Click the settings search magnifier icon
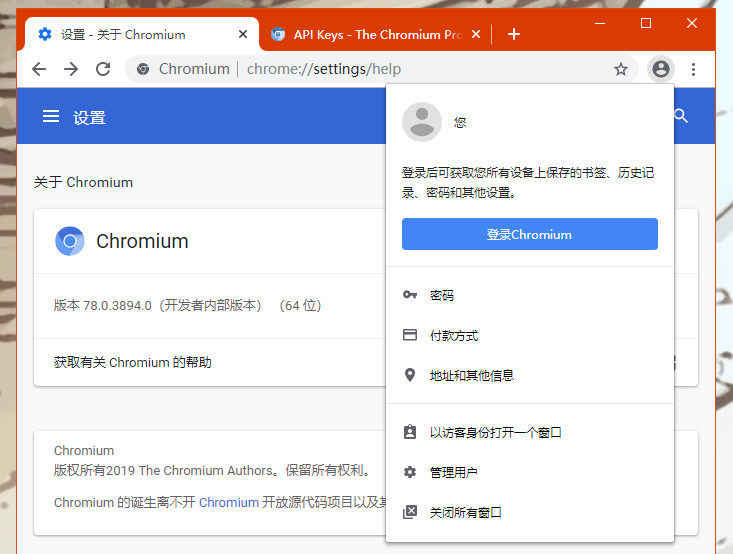This screenshot has width=733, height=554. pyautogui.click(x=682, y=117)
